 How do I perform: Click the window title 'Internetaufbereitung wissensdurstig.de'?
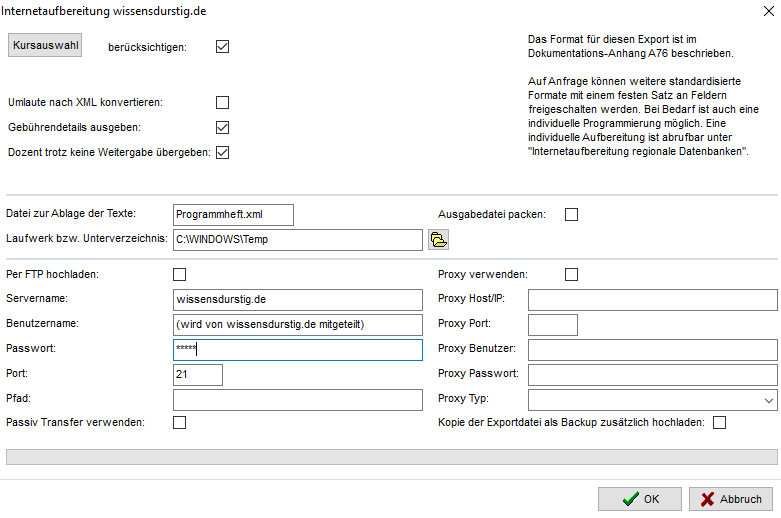pyautogui.click(x=104, y=11)
